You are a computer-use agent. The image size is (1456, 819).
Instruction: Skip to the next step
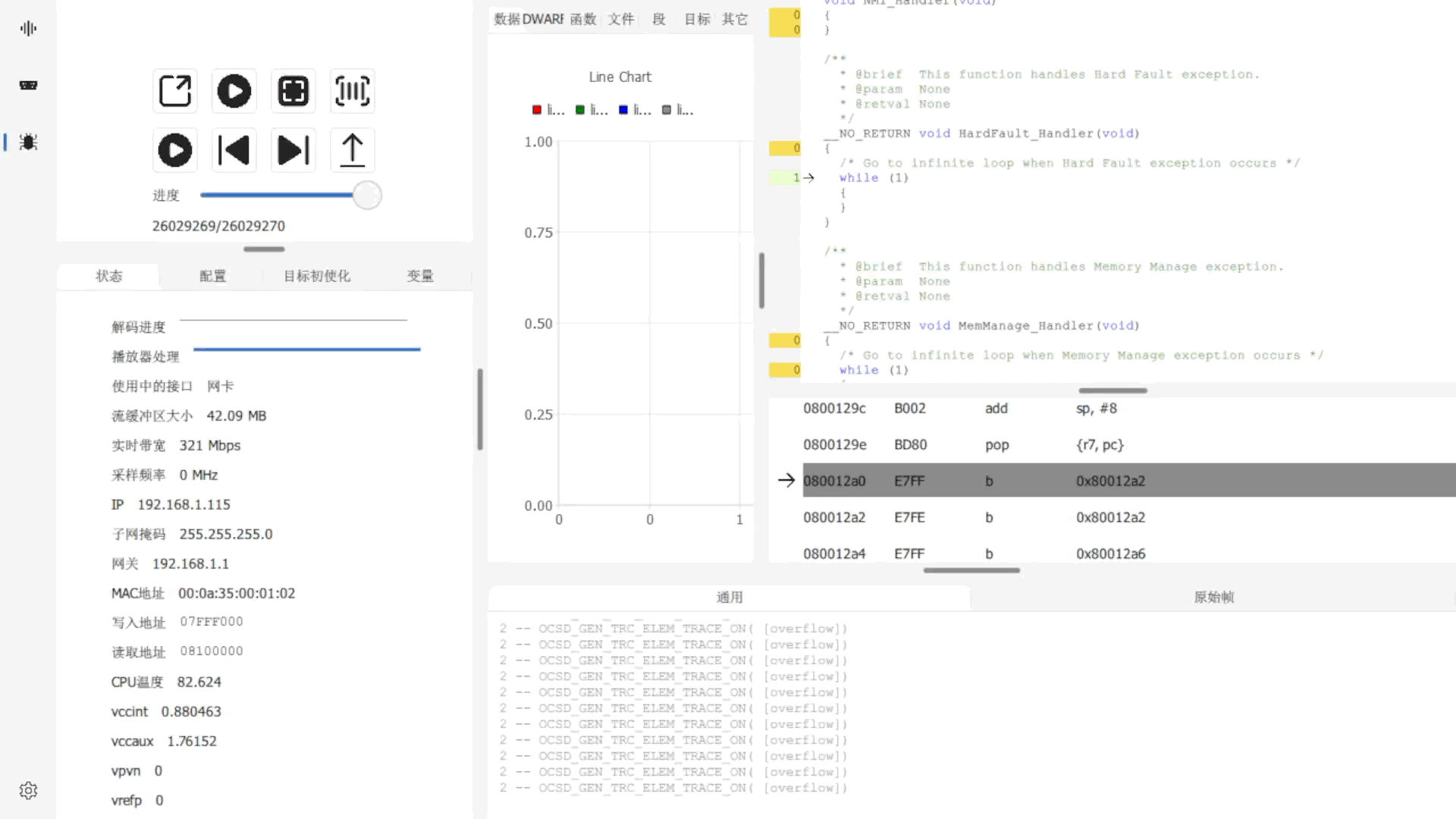(x=293, y=150)
